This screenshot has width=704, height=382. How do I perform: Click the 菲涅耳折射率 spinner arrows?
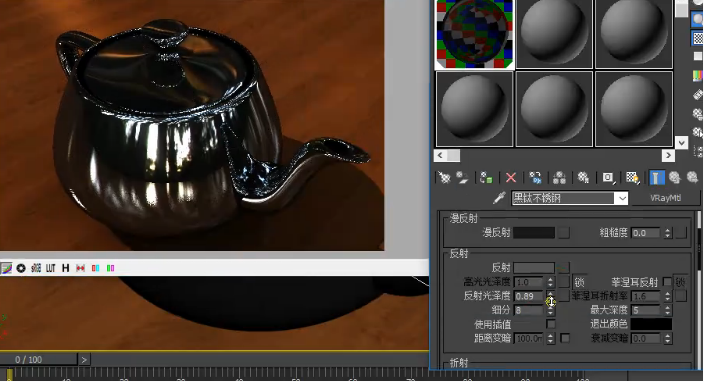pos(668,296)
